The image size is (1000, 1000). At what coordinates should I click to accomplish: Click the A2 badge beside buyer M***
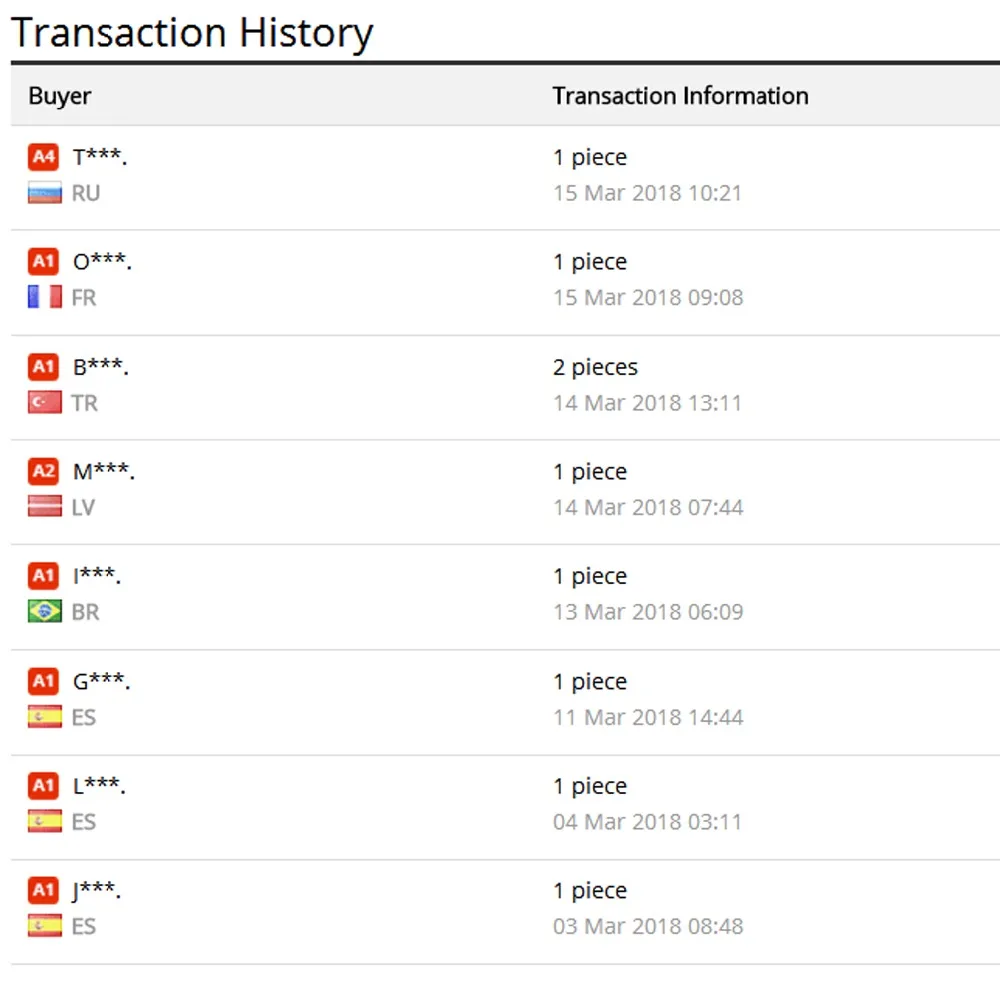(43, 471)
